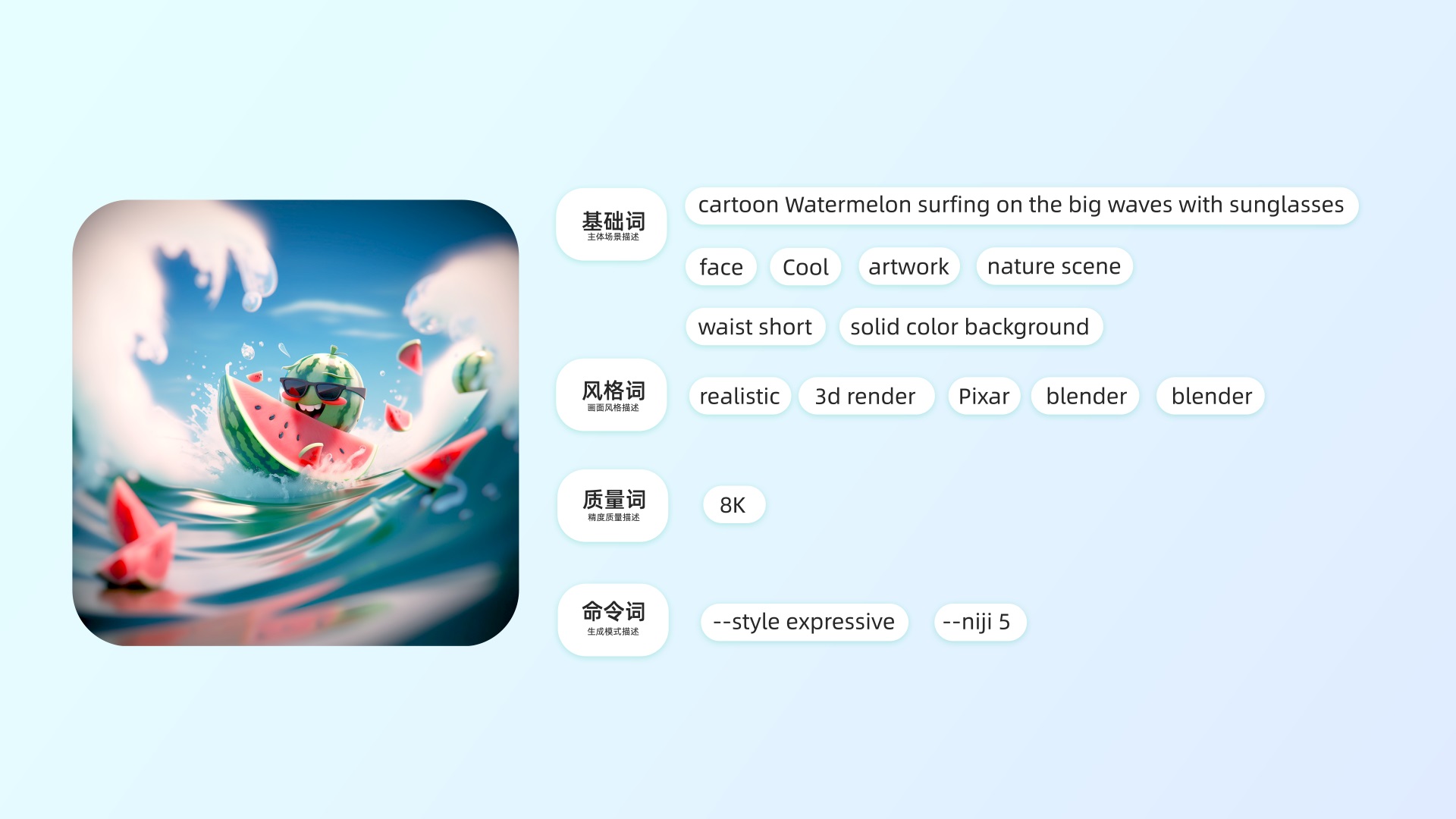Select the 'realistic' style keyword
Viewport: 1456px width, 819px height.
739,396
